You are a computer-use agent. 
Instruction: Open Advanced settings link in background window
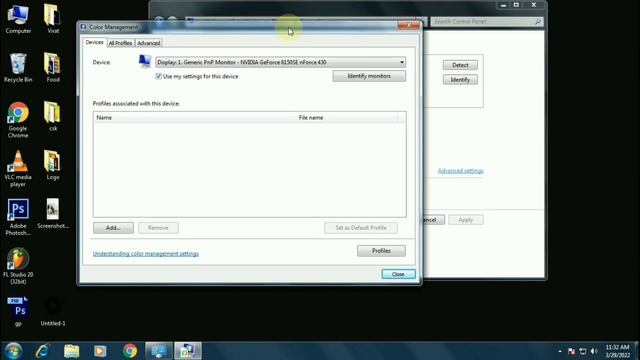(460, 171)
